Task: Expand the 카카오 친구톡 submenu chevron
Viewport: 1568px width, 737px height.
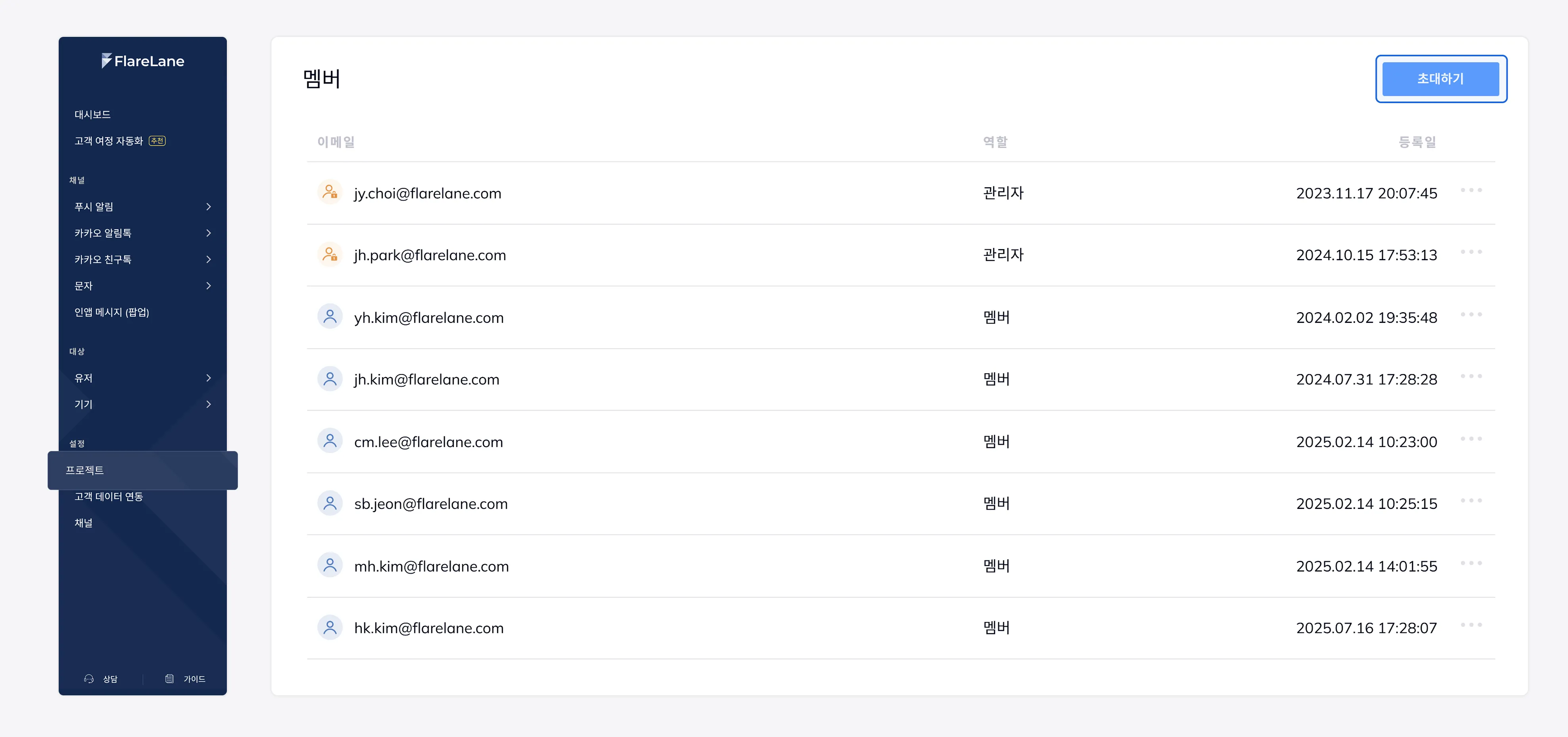Action: tap(209, 259)
